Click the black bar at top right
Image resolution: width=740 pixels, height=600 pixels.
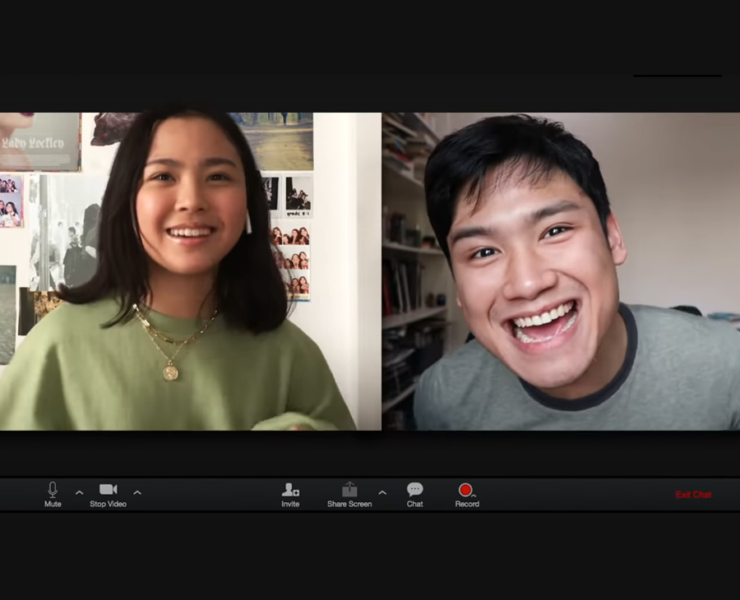[x=677, y=75]
